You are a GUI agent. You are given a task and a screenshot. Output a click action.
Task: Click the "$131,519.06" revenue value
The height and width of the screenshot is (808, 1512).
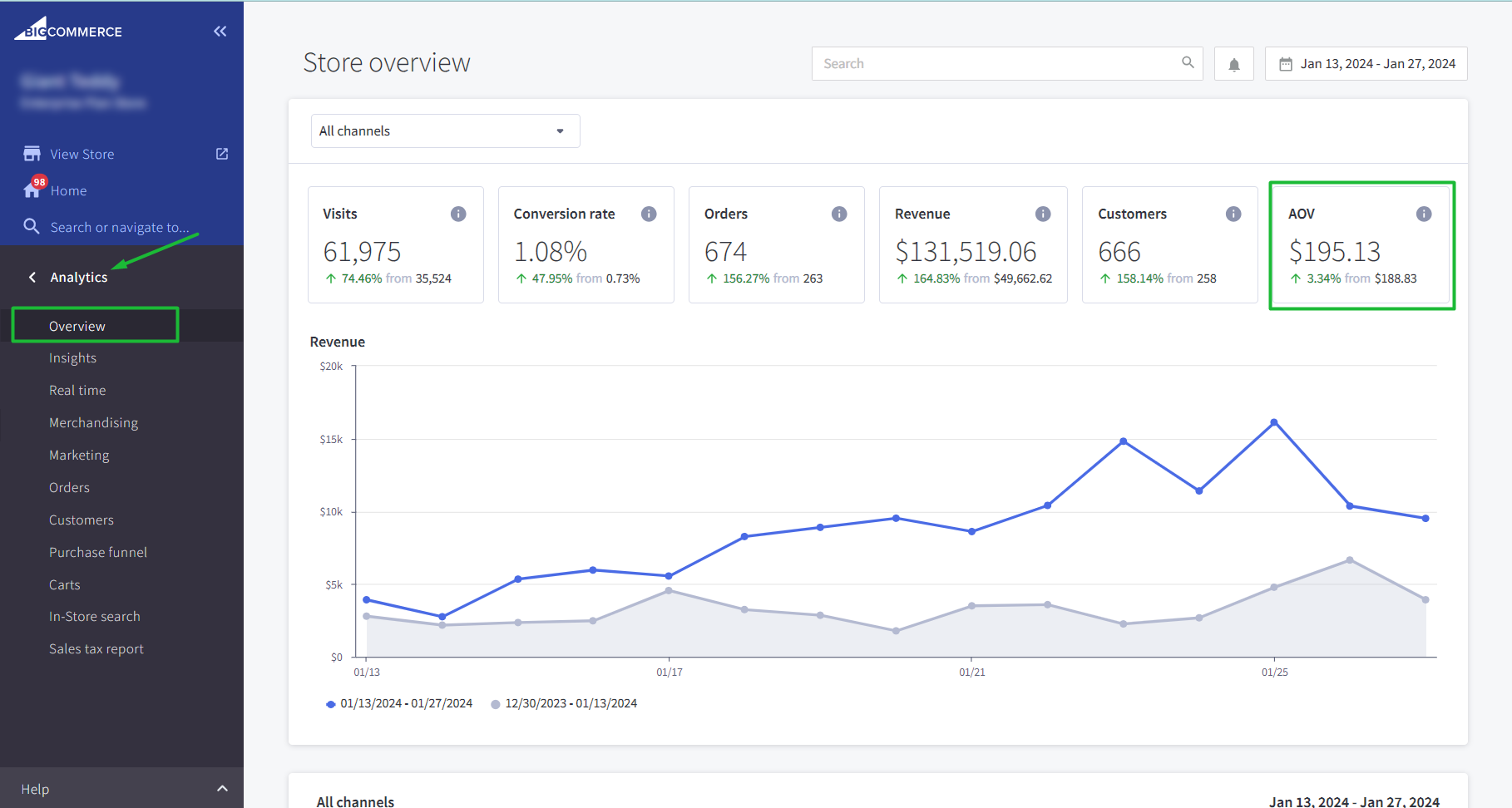(966, 251)
